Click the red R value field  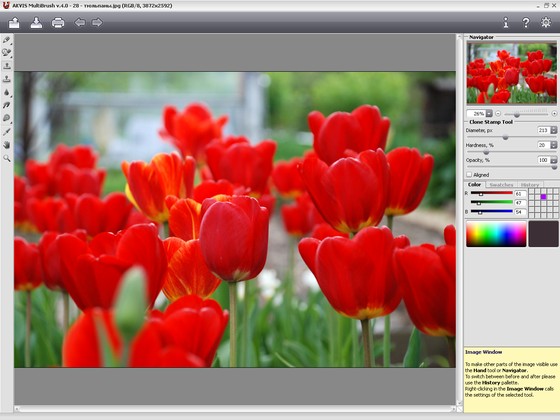(x=520, y=194)
